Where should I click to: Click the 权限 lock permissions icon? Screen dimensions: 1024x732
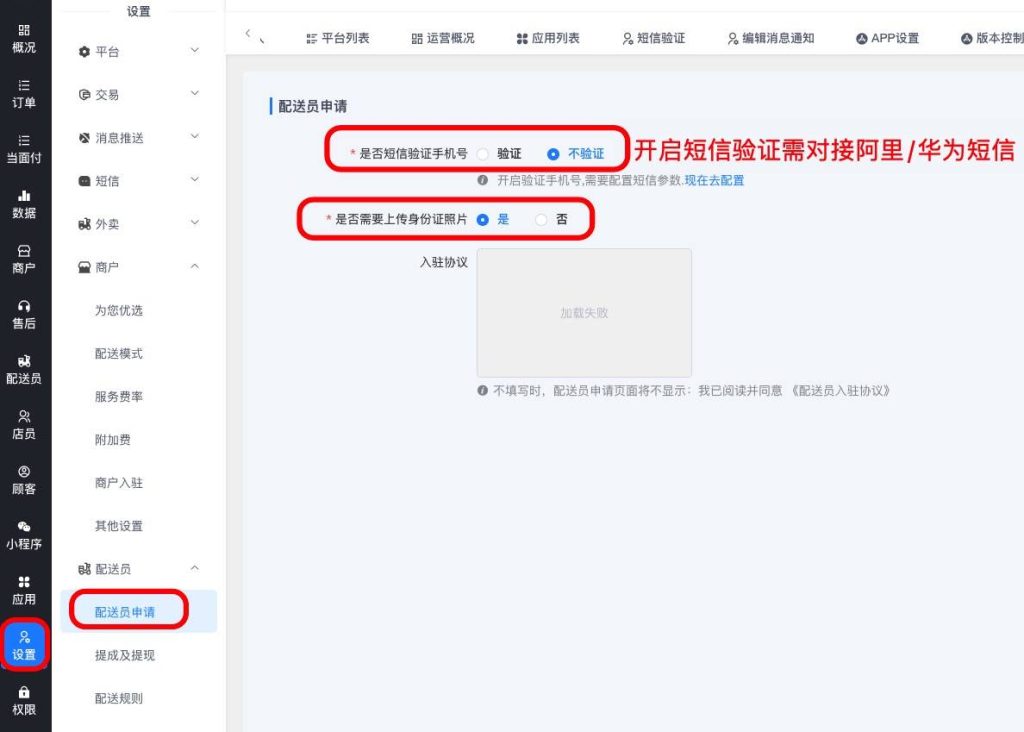pos(24,701)
